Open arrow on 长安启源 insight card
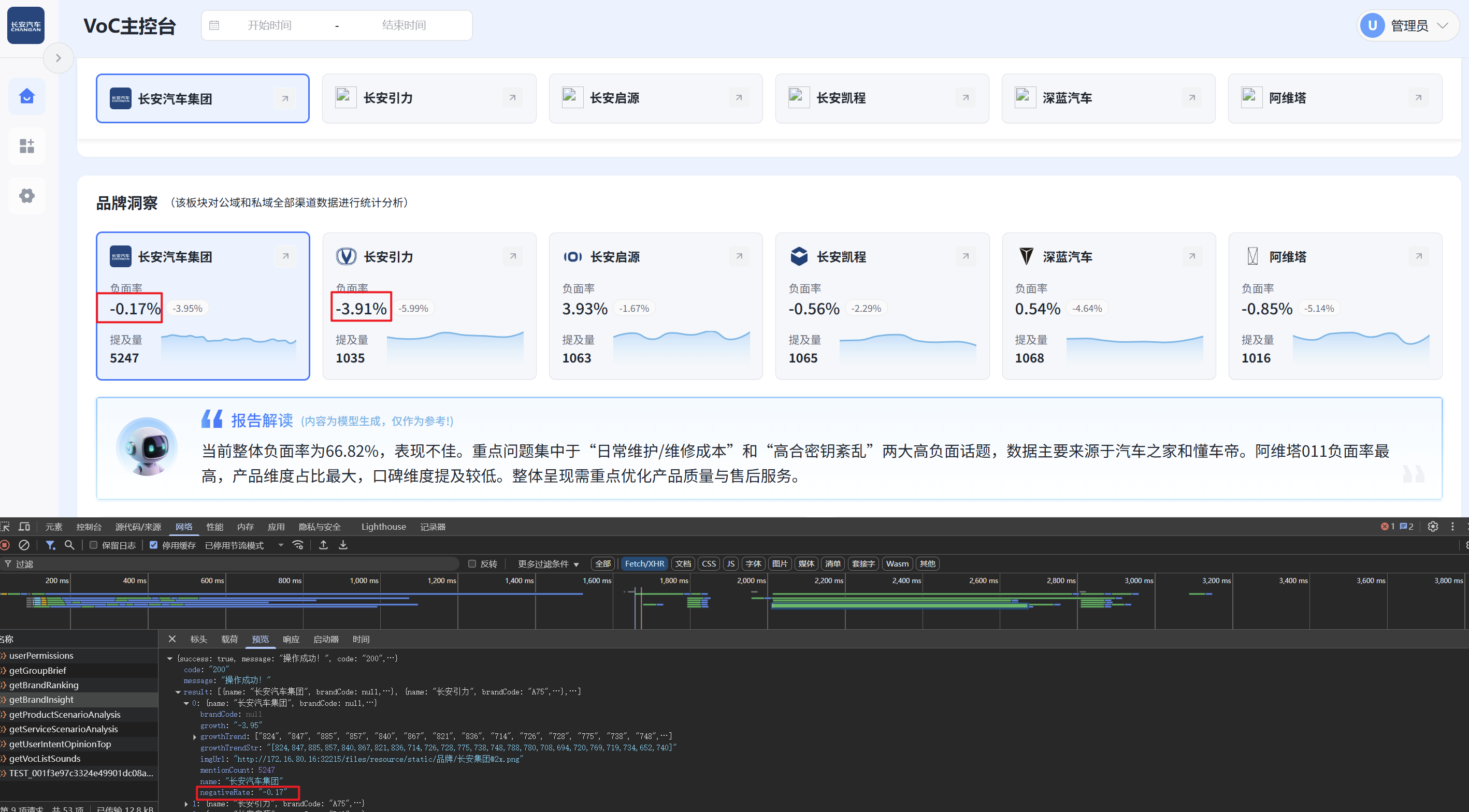1469x812 pixels. click(739, 256)
